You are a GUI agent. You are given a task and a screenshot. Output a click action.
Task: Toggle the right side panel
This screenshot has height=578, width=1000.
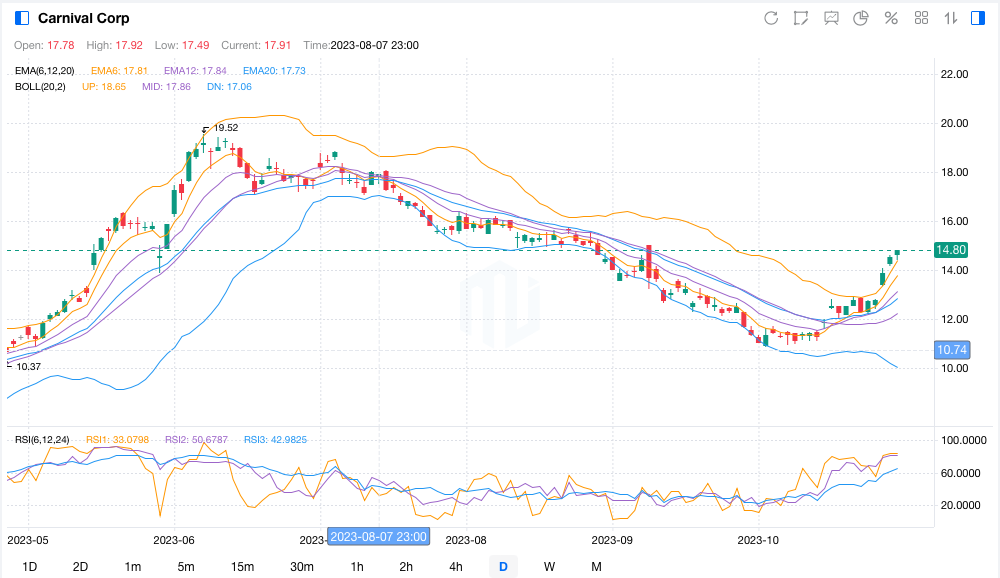(979, 18)
